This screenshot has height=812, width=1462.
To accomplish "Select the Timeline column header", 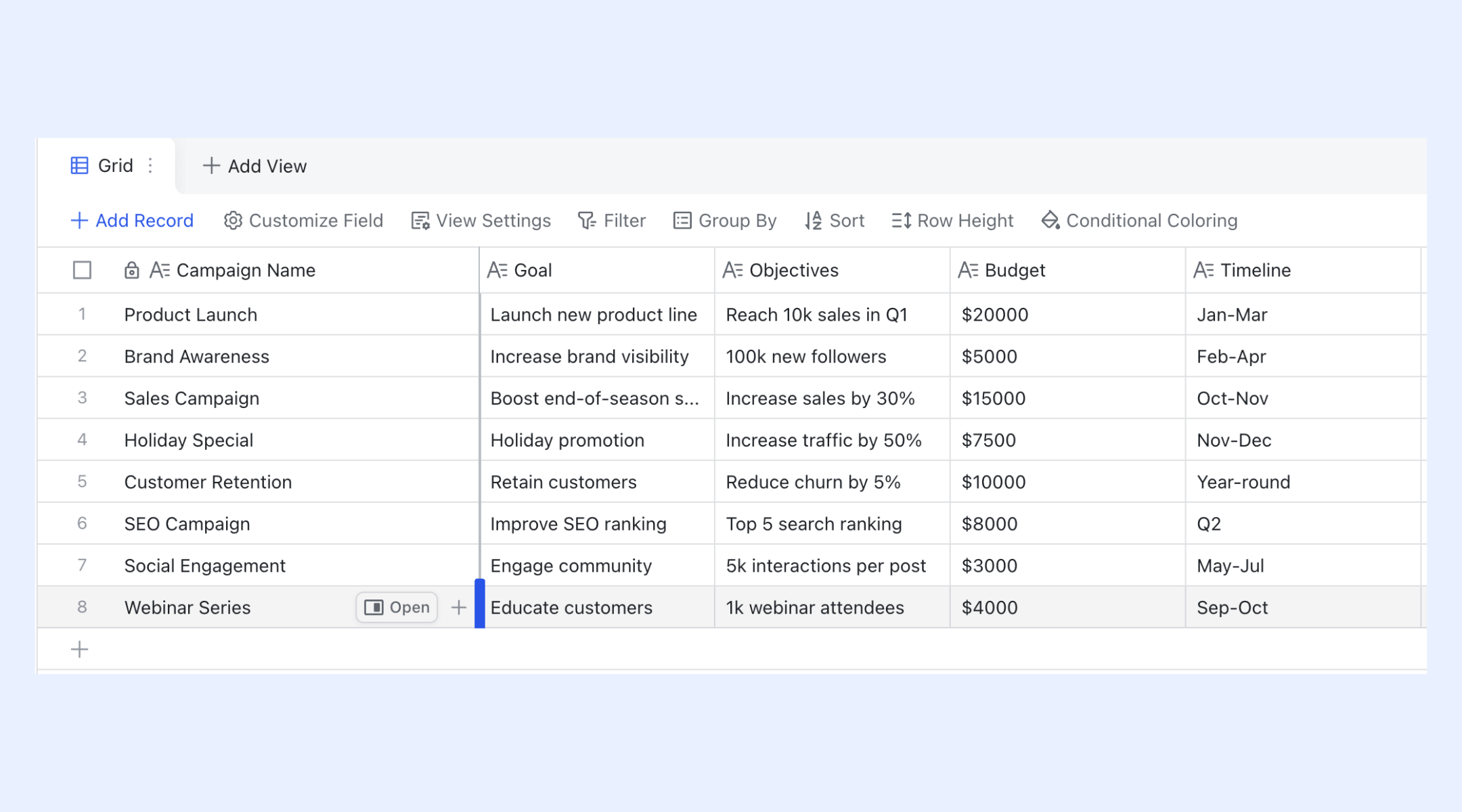I will coord(1304,270).
